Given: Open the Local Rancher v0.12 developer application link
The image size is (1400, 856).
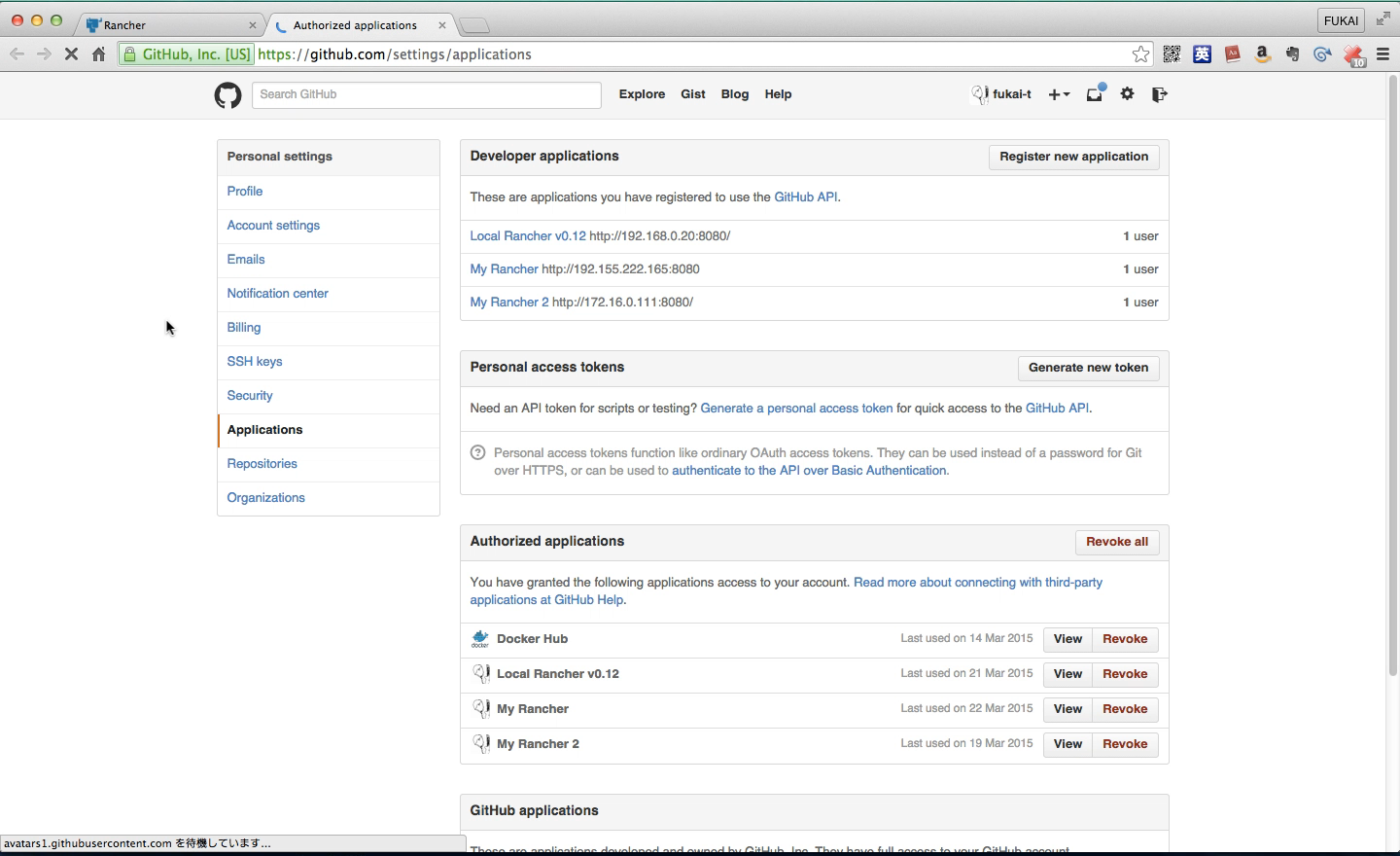Looking at the screenshot, I should click(528, 236).
